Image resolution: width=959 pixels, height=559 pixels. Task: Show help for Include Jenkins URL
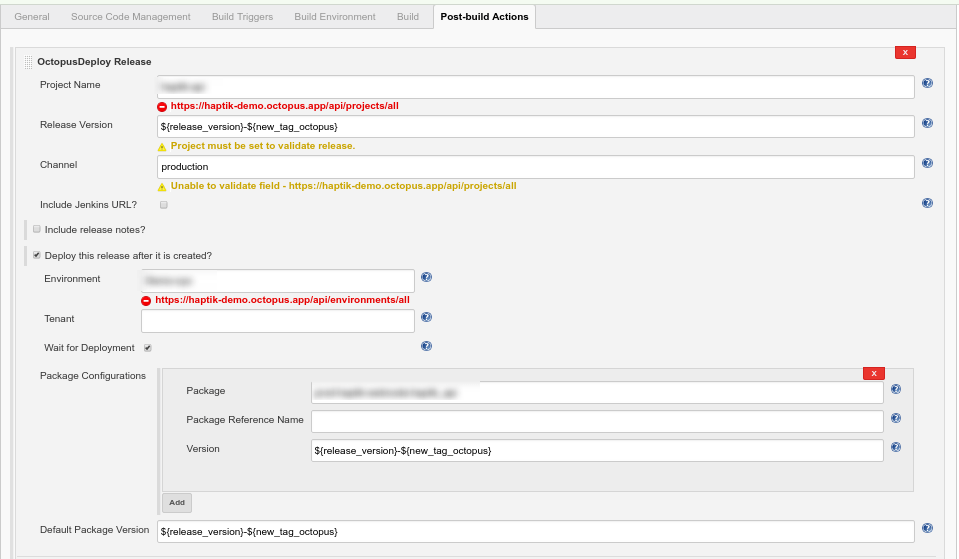tap(927, 203)
